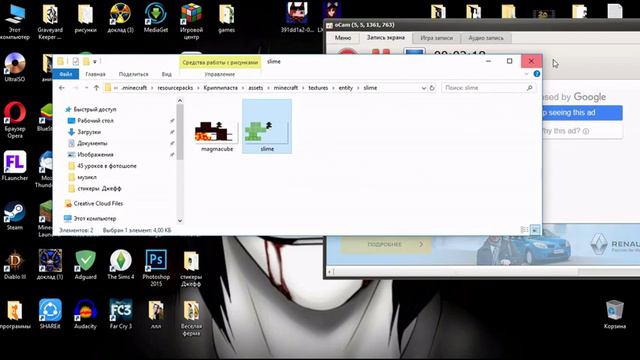The width and height of the screenshot is (640, 360).
Task: Open the oCam Меню tab
Action: coord(343,38)
